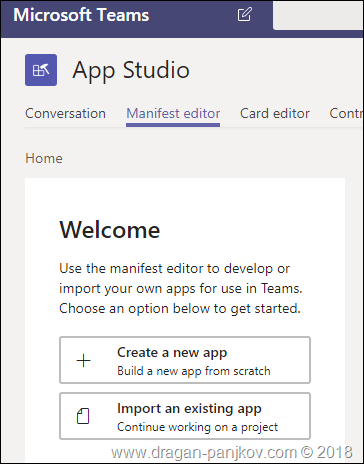The width and height of the screenshot is (364, 464).
Task: Select the Manifest editor tab
Action: point(173,114)
